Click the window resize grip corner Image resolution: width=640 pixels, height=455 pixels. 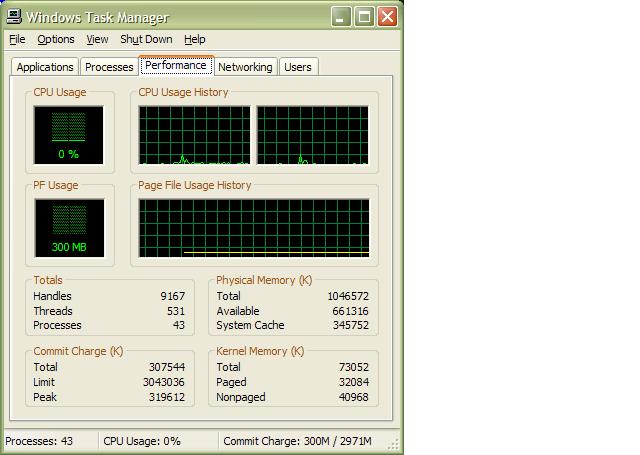click(393, 444)
